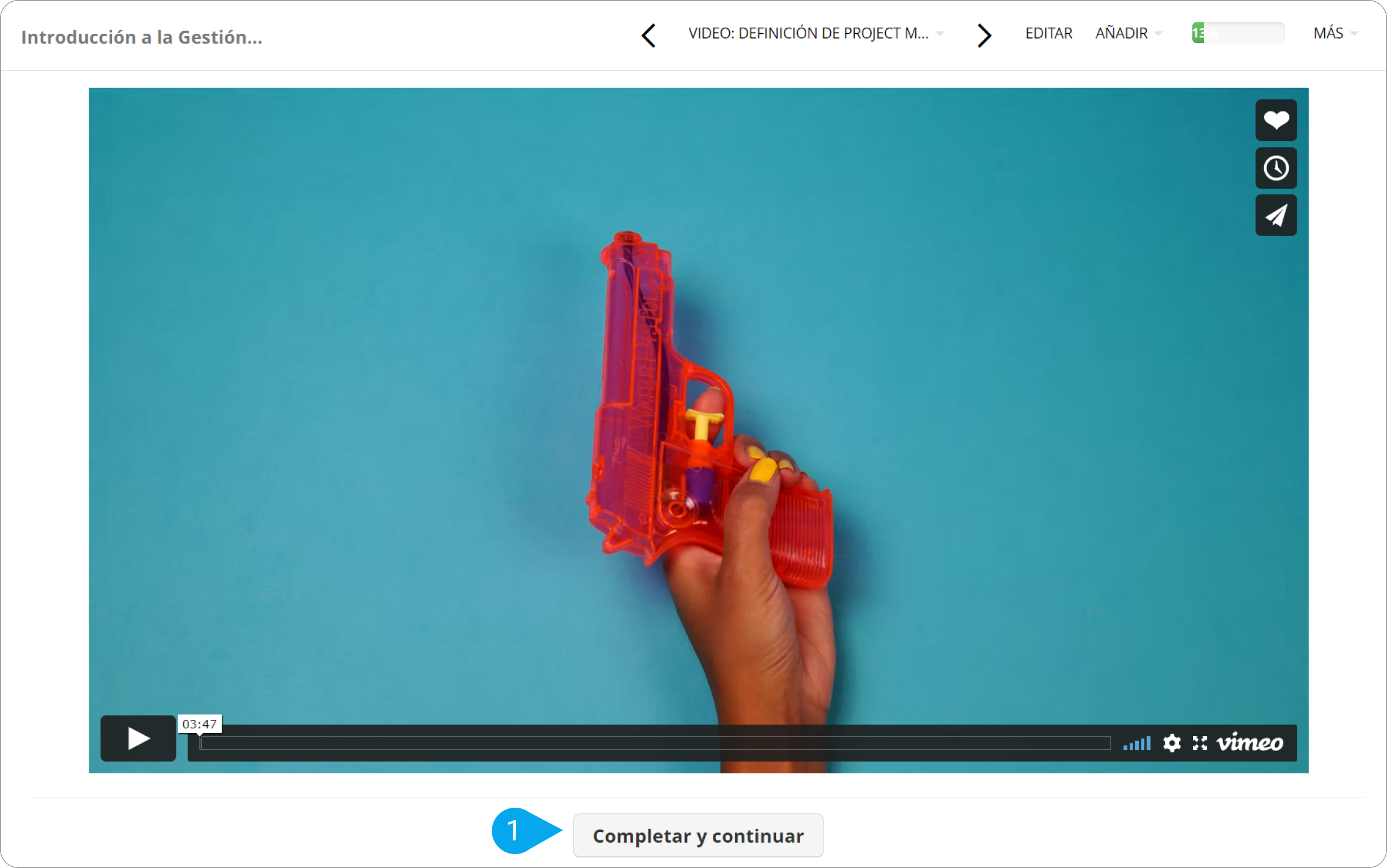Click the blue number 1 step marker
Image resolution: width=1387 pixels, height=868 pixels.
(x=514, y=831)
